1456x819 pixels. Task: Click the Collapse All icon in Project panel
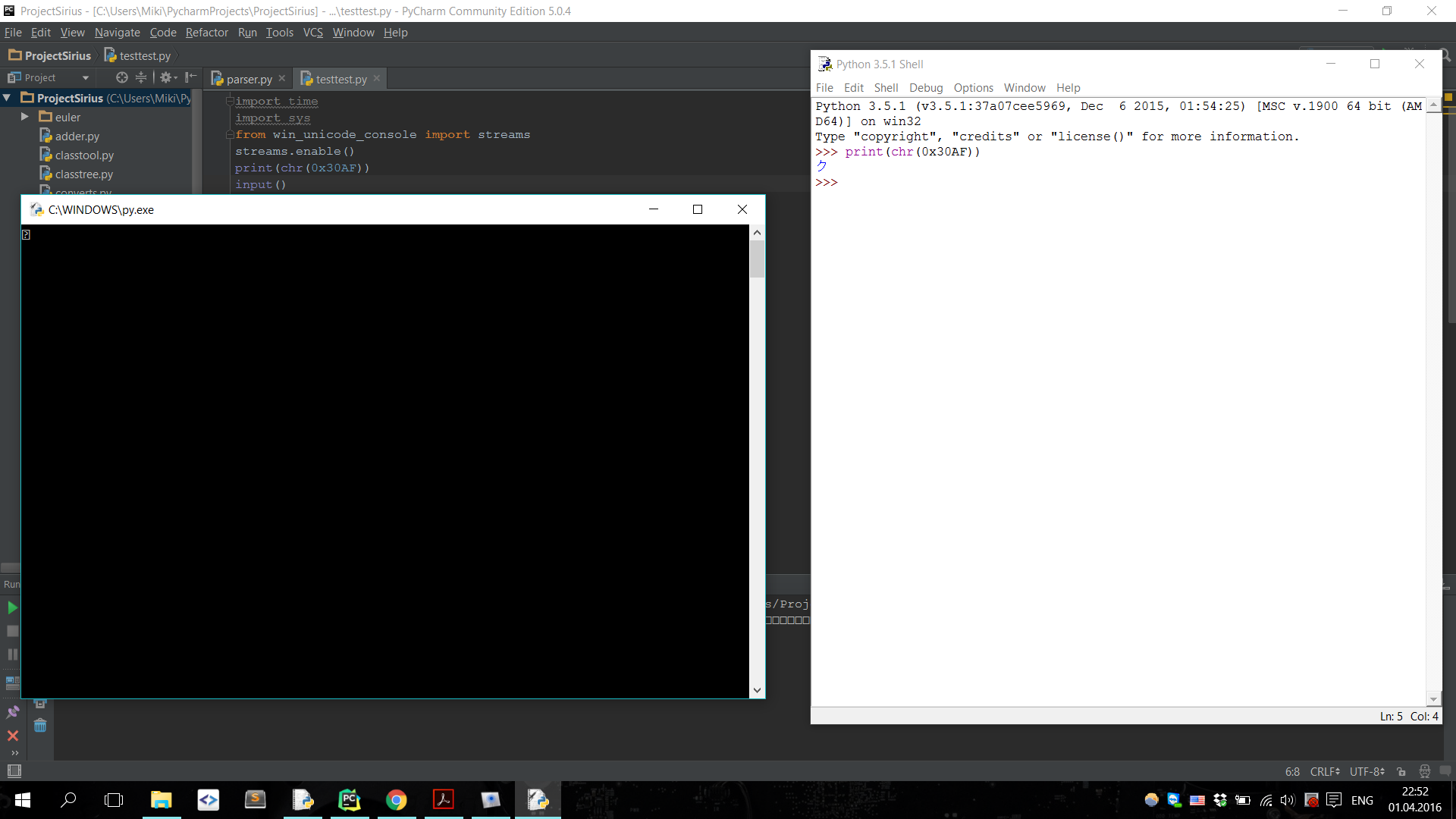[x=141, y=78]
